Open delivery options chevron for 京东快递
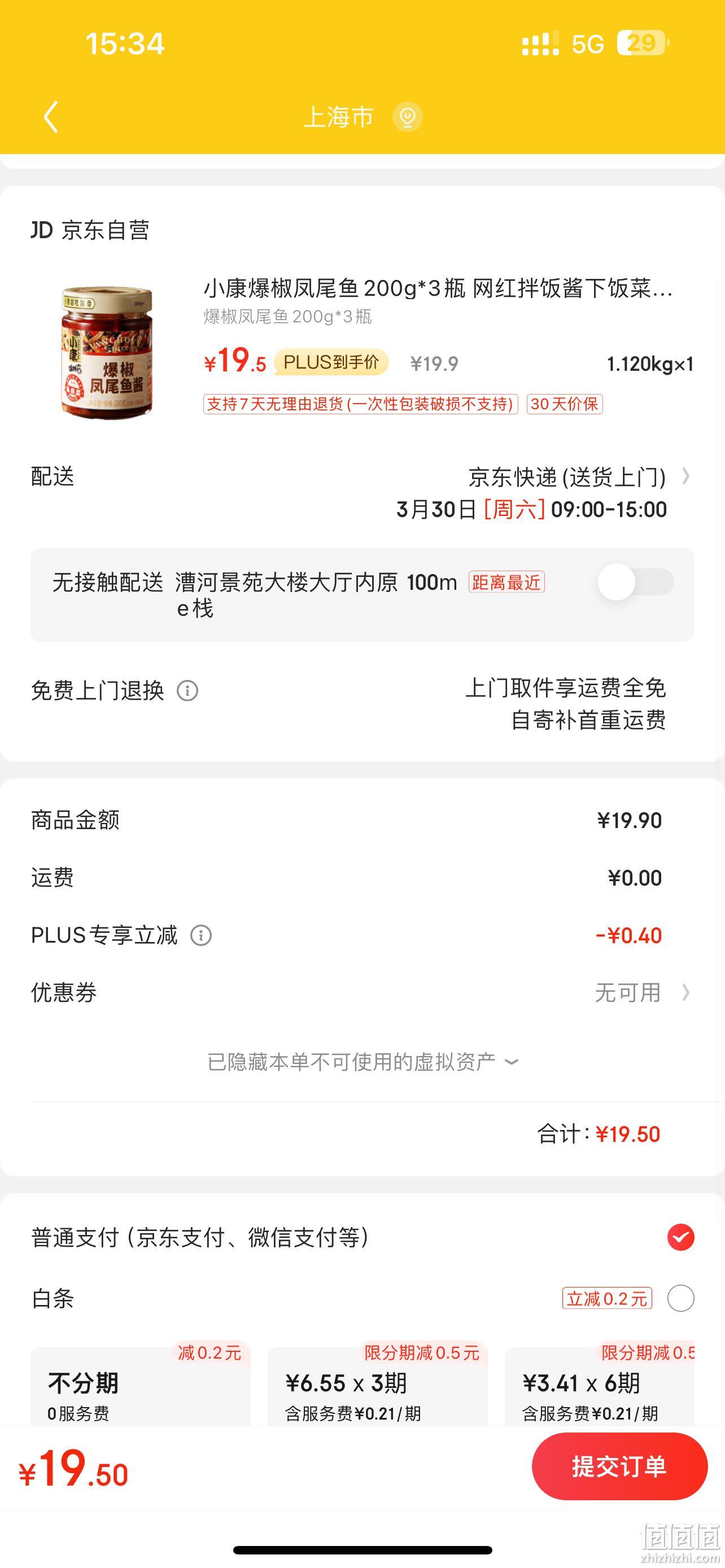 click(x=686, y=476)
